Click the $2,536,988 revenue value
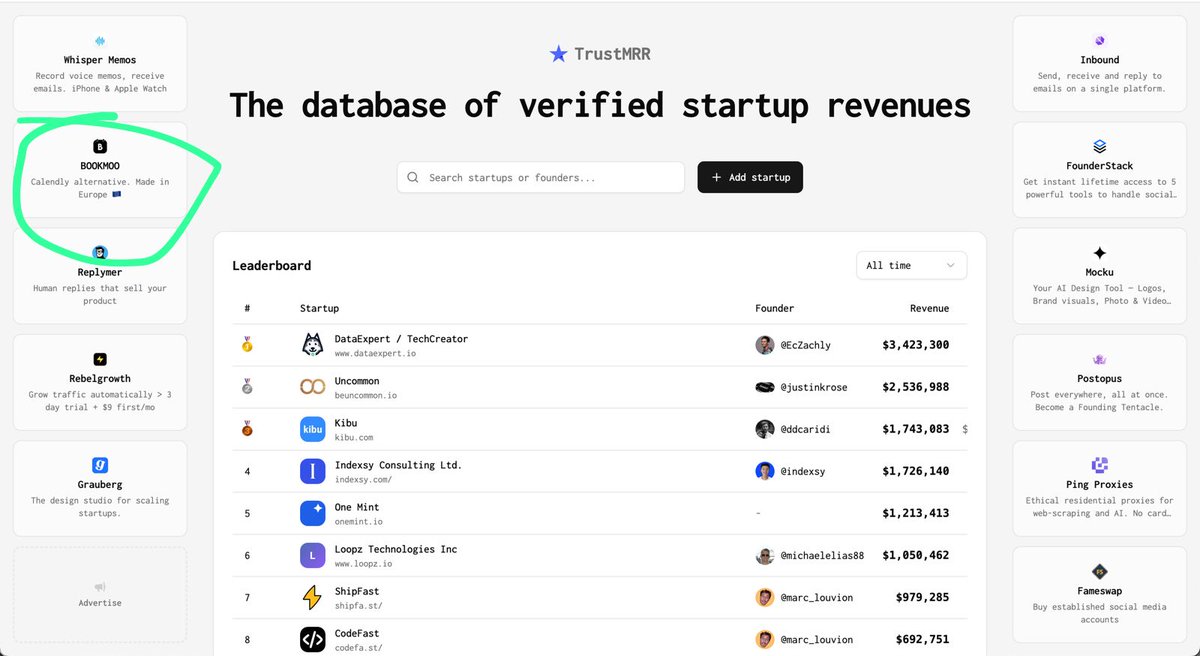 [x=916, y=387]
